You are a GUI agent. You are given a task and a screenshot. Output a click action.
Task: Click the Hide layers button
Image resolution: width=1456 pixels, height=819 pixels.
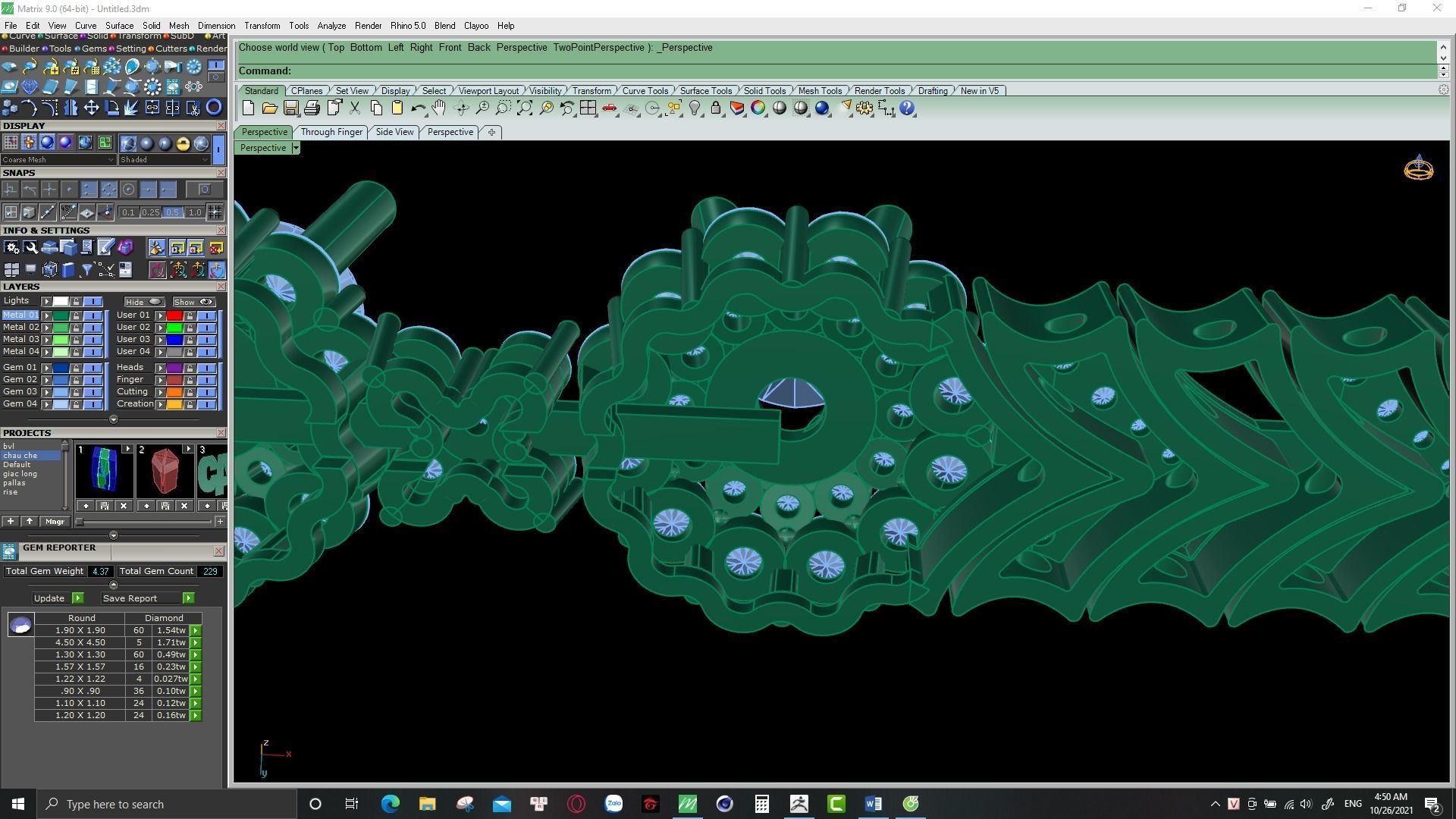click(144, 302)
